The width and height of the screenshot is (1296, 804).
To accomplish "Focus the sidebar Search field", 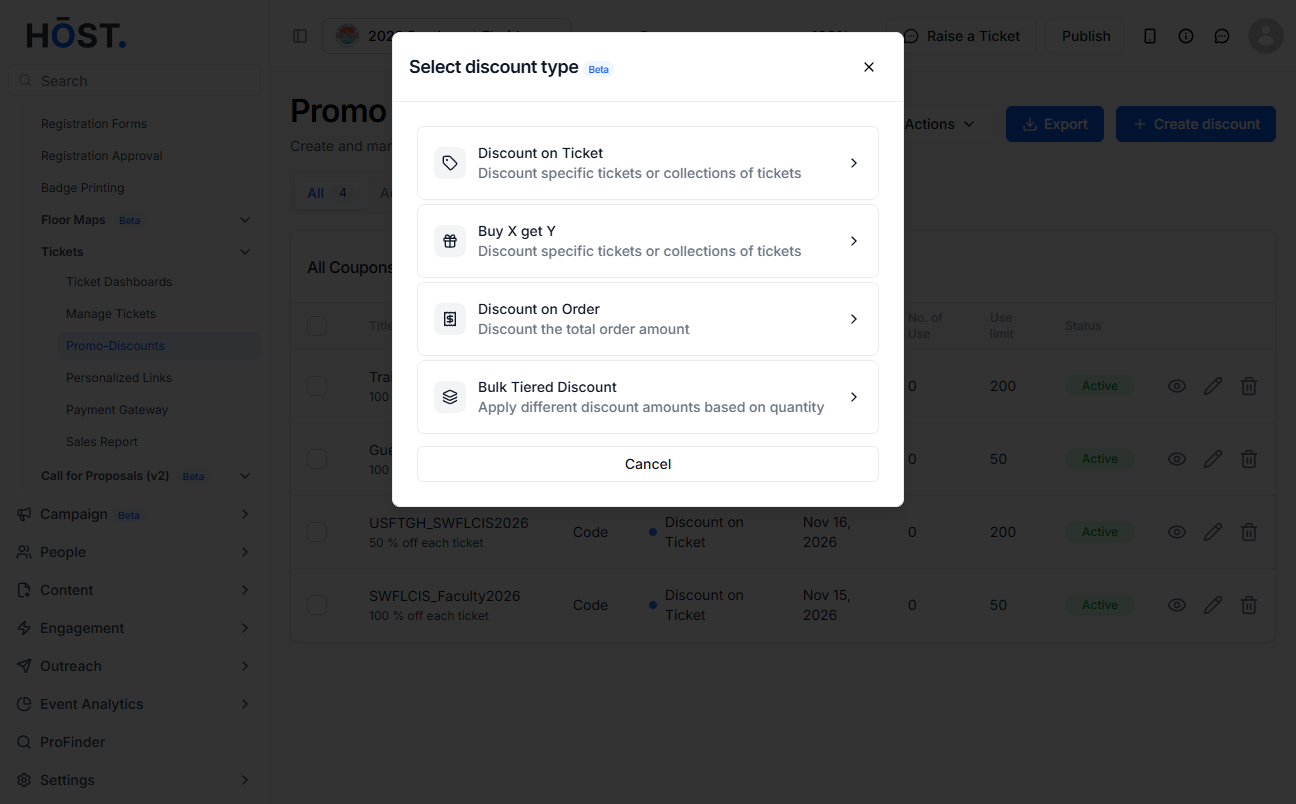I will [x=134, y=81].
